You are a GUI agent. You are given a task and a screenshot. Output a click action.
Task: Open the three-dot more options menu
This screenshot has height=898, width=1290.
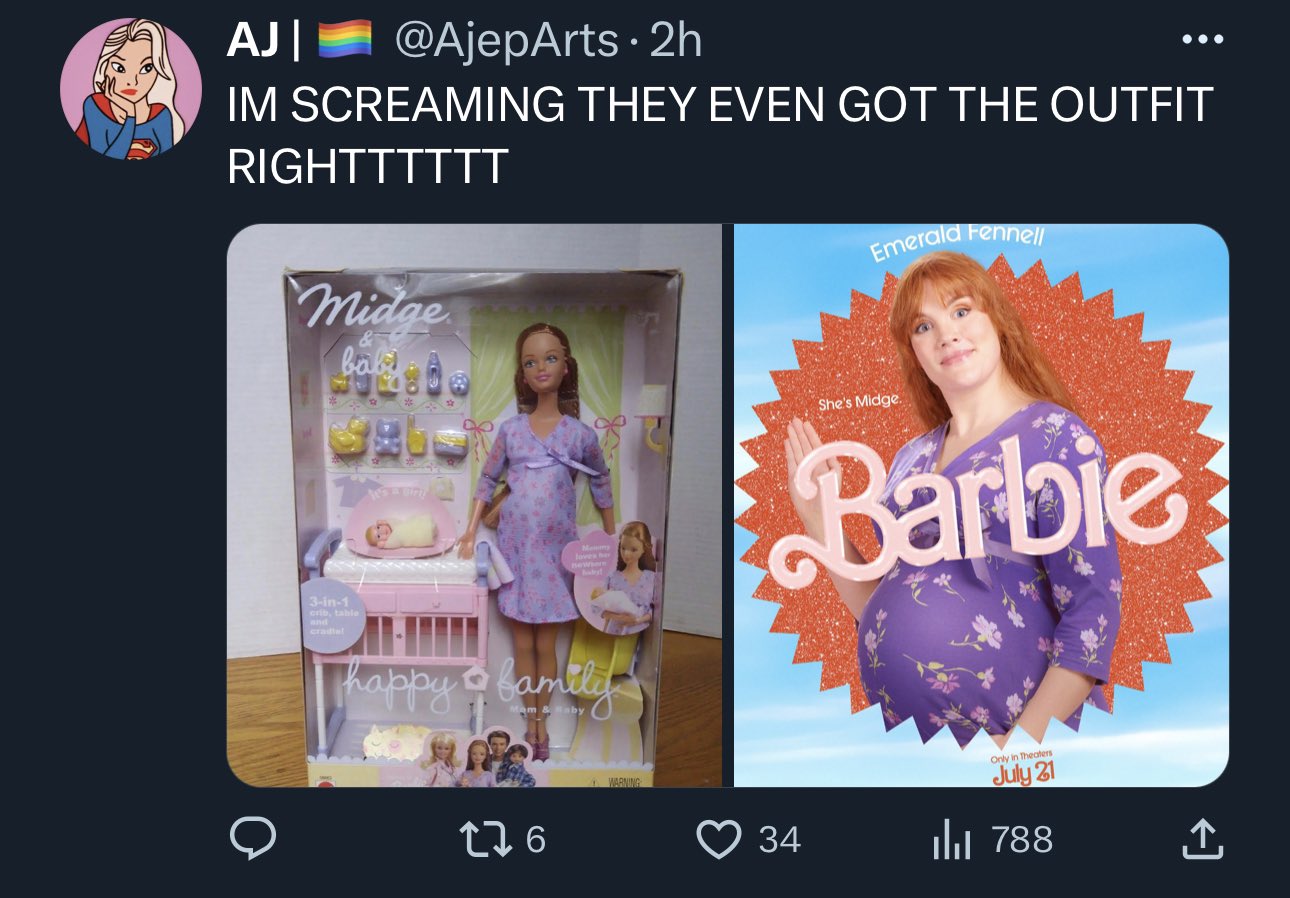tap(1202, 41)
